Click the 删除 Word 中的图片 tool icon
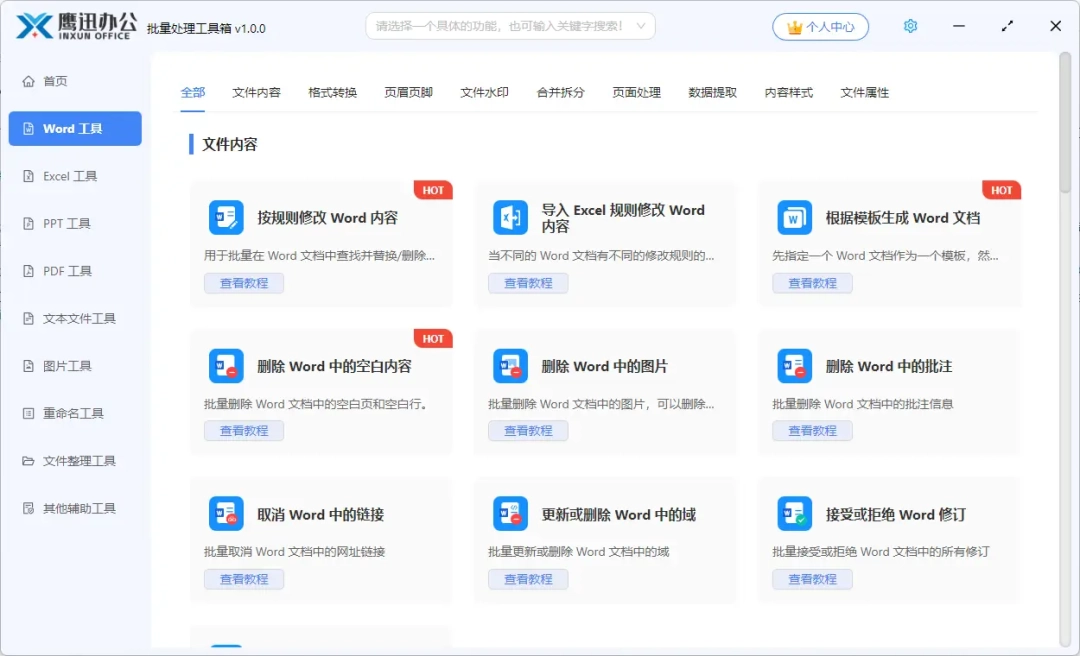Screen dimensions: 1080x656 [510, 365]
